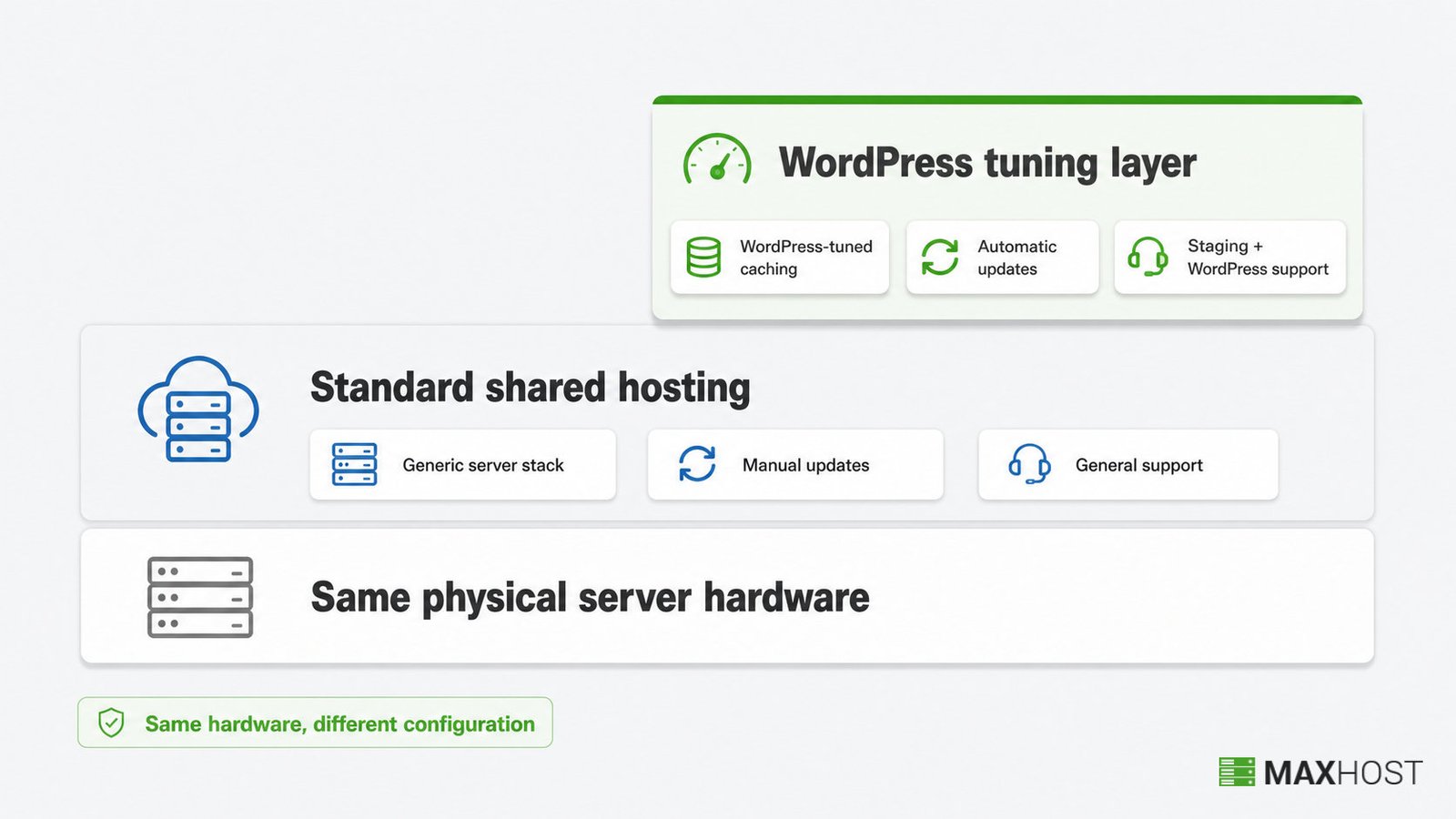The image size is (1456, 819).
Task: Click the blue manual updates refresh icon
Action: (697, 464)
